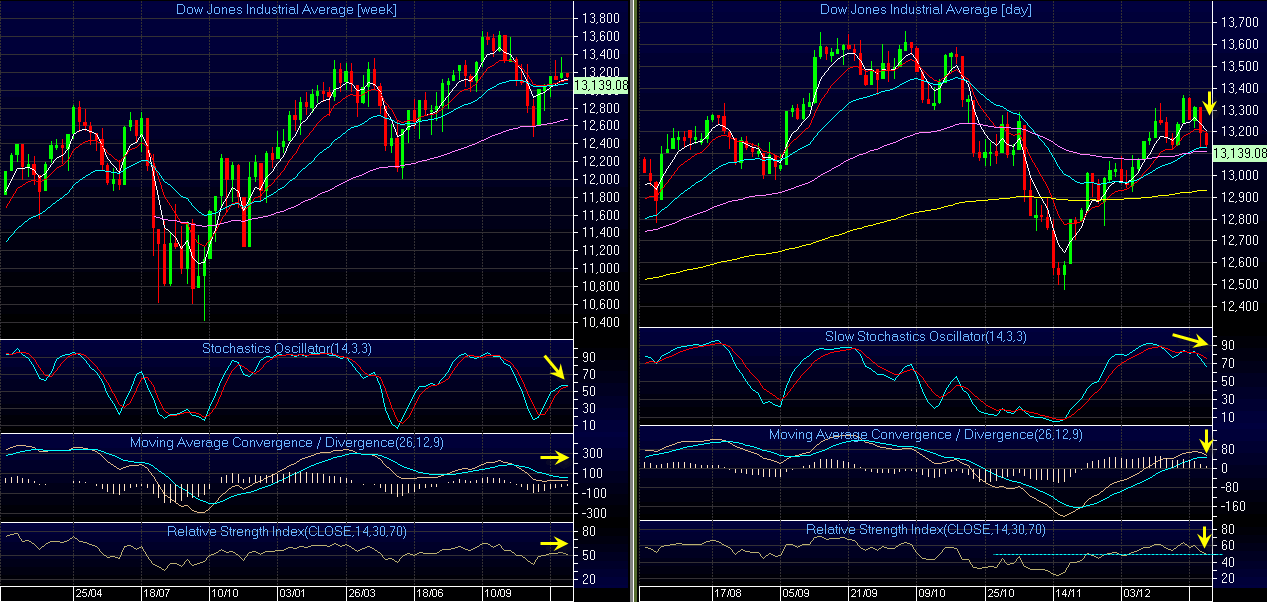Click the 26/03 date label
The width and height of the screenshot is (1267, 602).
click(361, 592)
